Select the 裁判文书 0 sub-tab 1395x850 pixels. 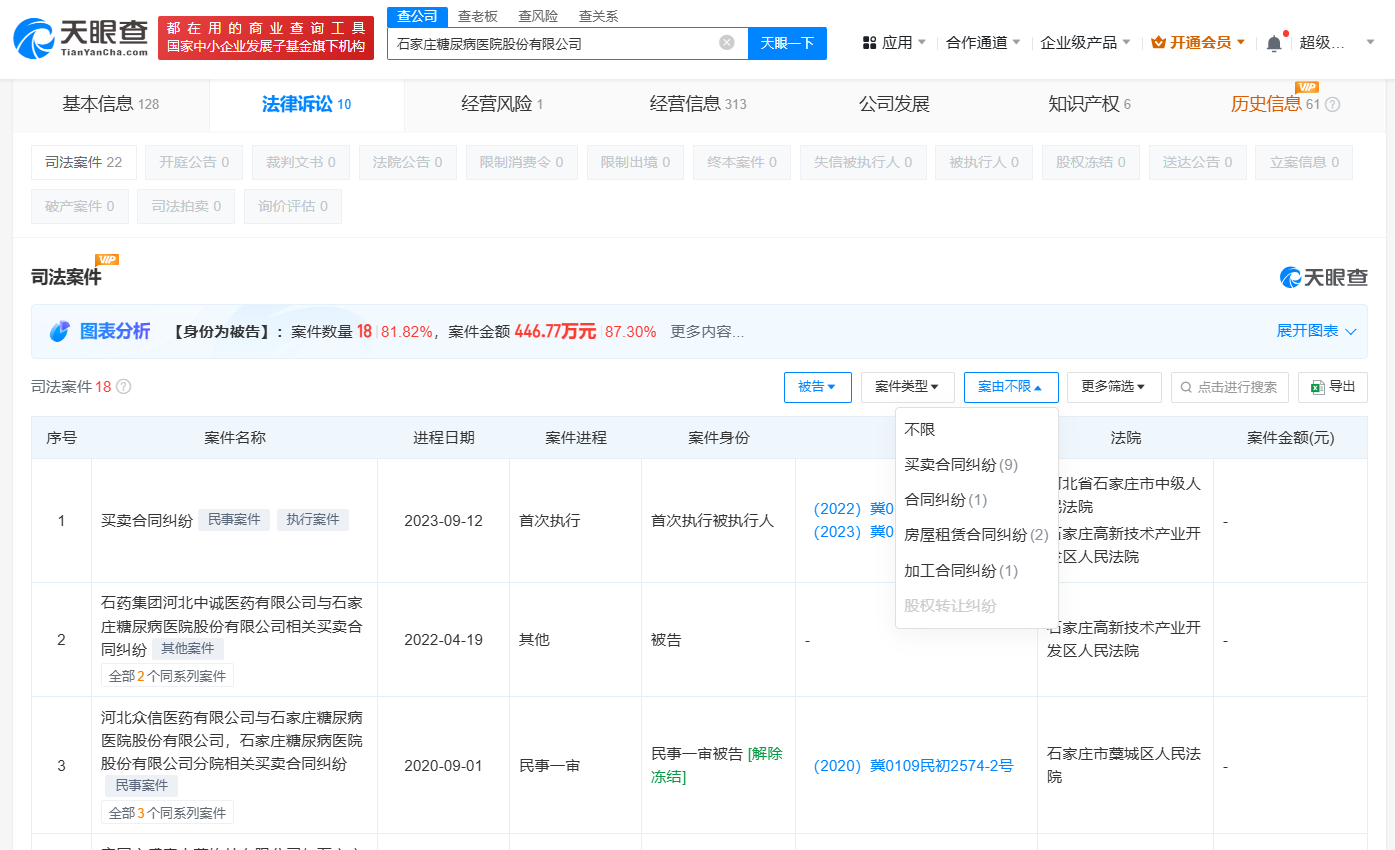(x=301, y=162)
